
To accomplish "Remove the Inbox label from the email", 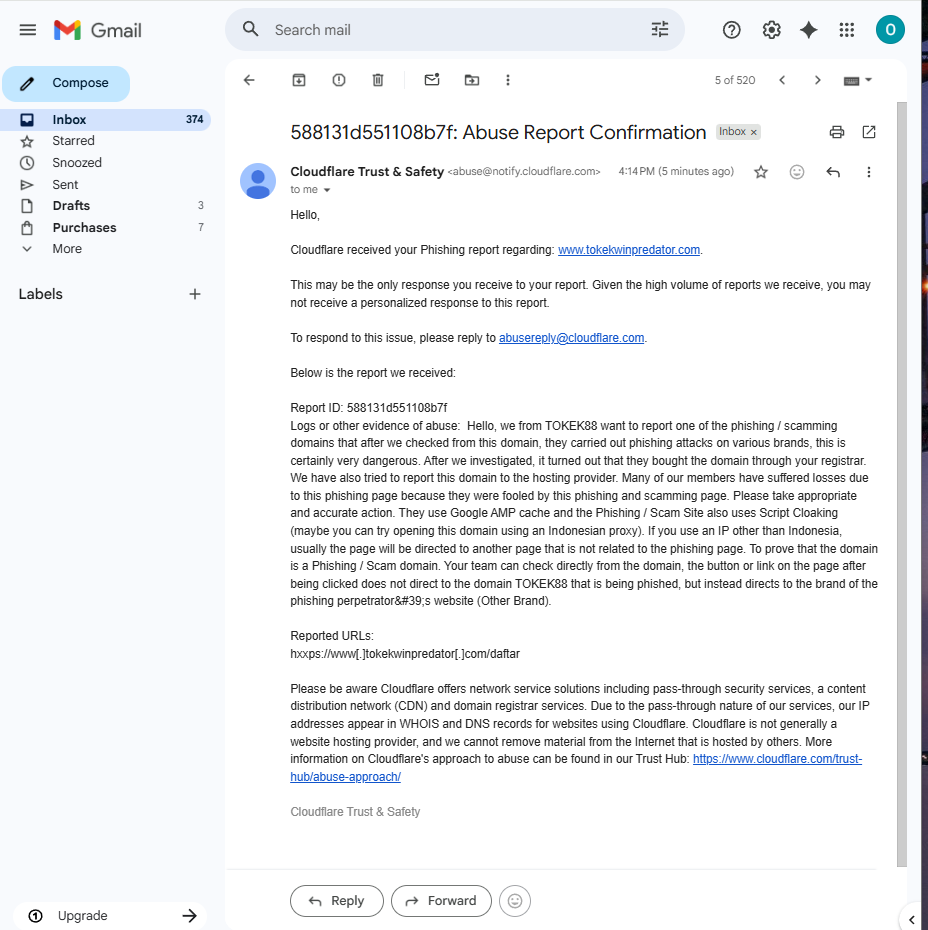I will 754,132.
